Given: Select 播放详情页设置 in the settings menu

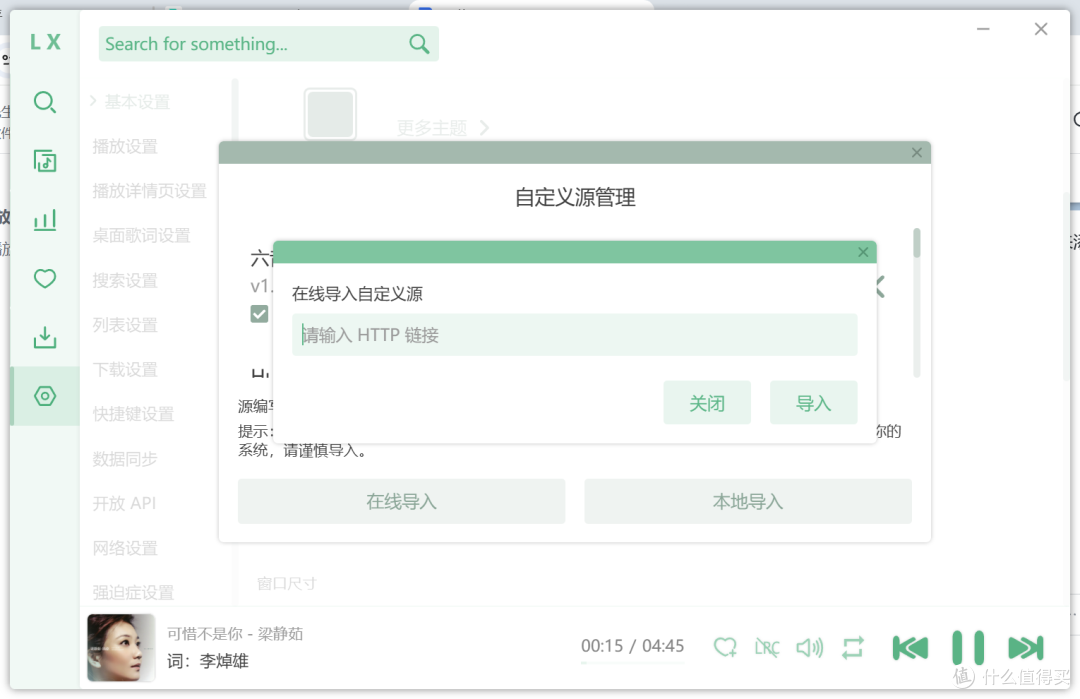Looking at the screenshot, I should pyautogui.click(x=149, y=191).
